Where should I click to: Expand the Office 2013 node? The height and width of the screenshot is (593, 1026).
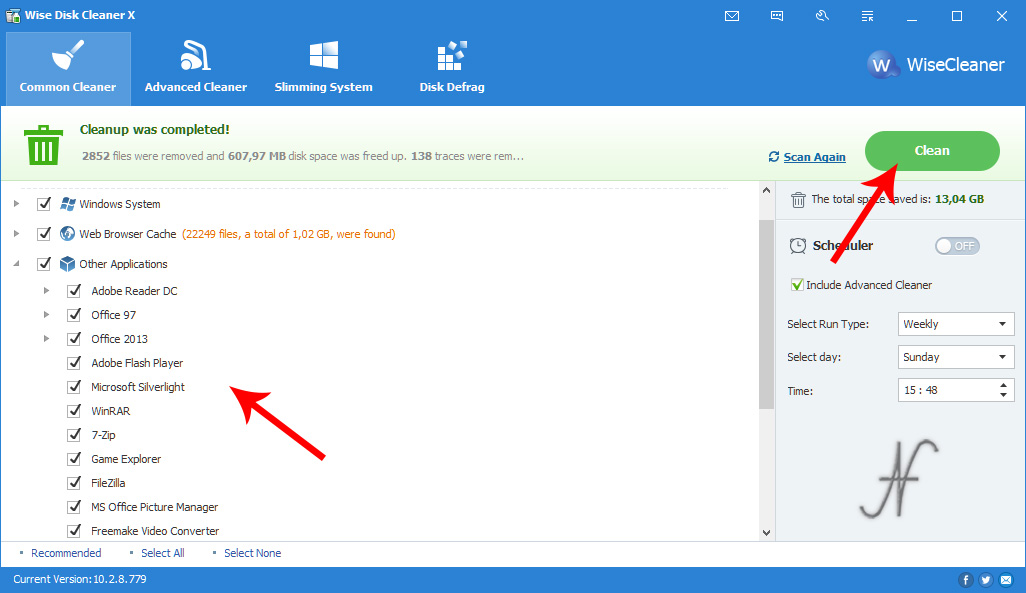pos(46,338)
